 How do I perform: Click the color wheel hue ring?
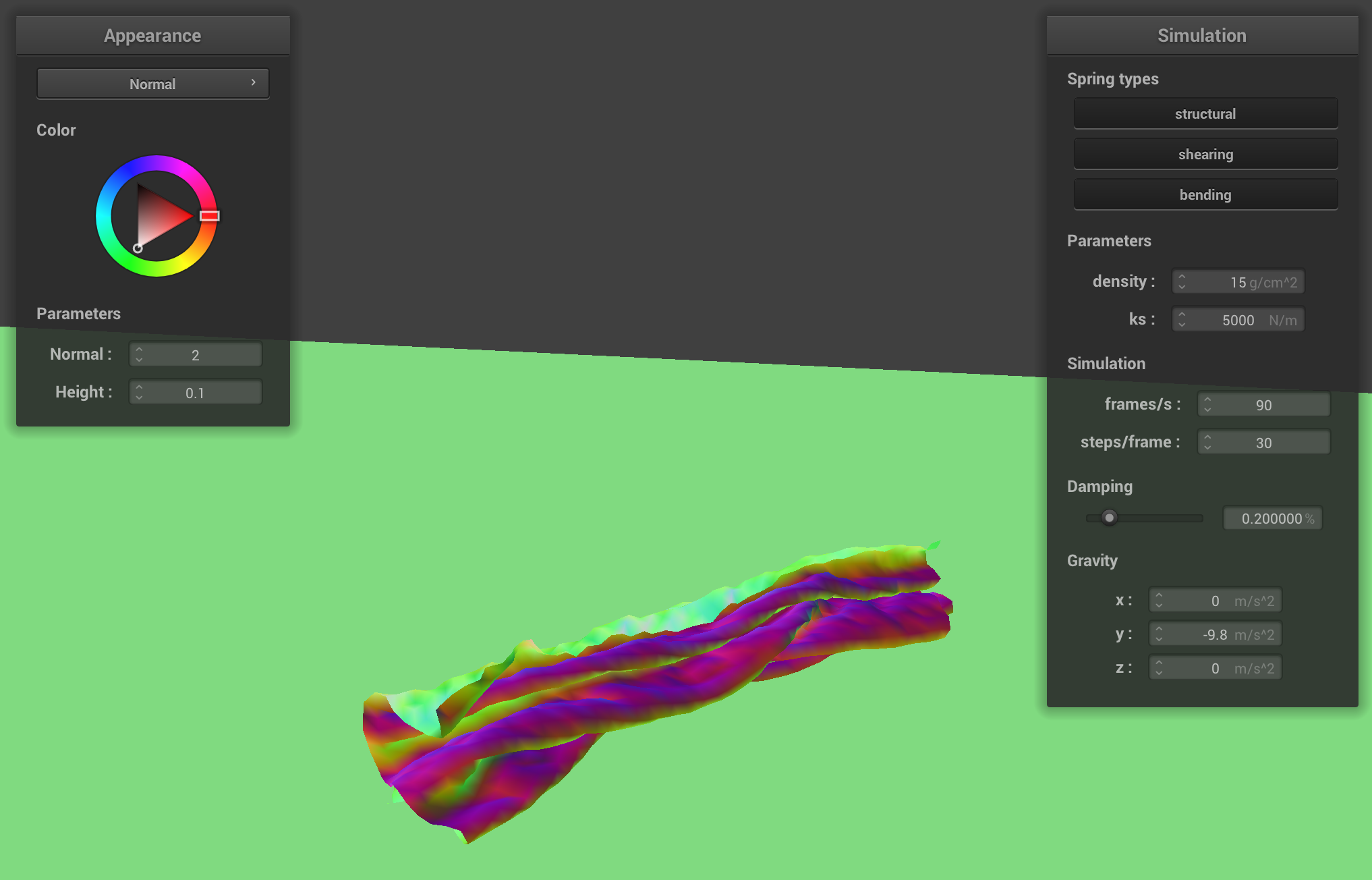click(156, 163)
